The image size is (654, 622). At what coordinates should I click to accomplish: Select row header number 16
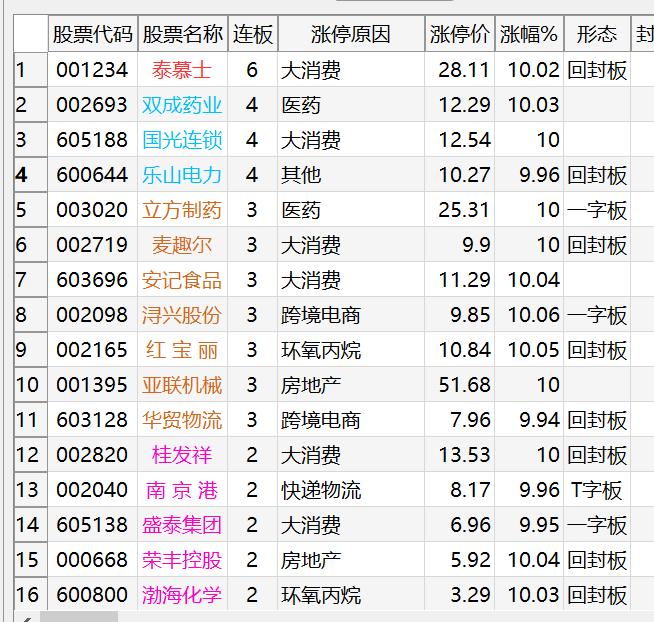tap(31, 594)
